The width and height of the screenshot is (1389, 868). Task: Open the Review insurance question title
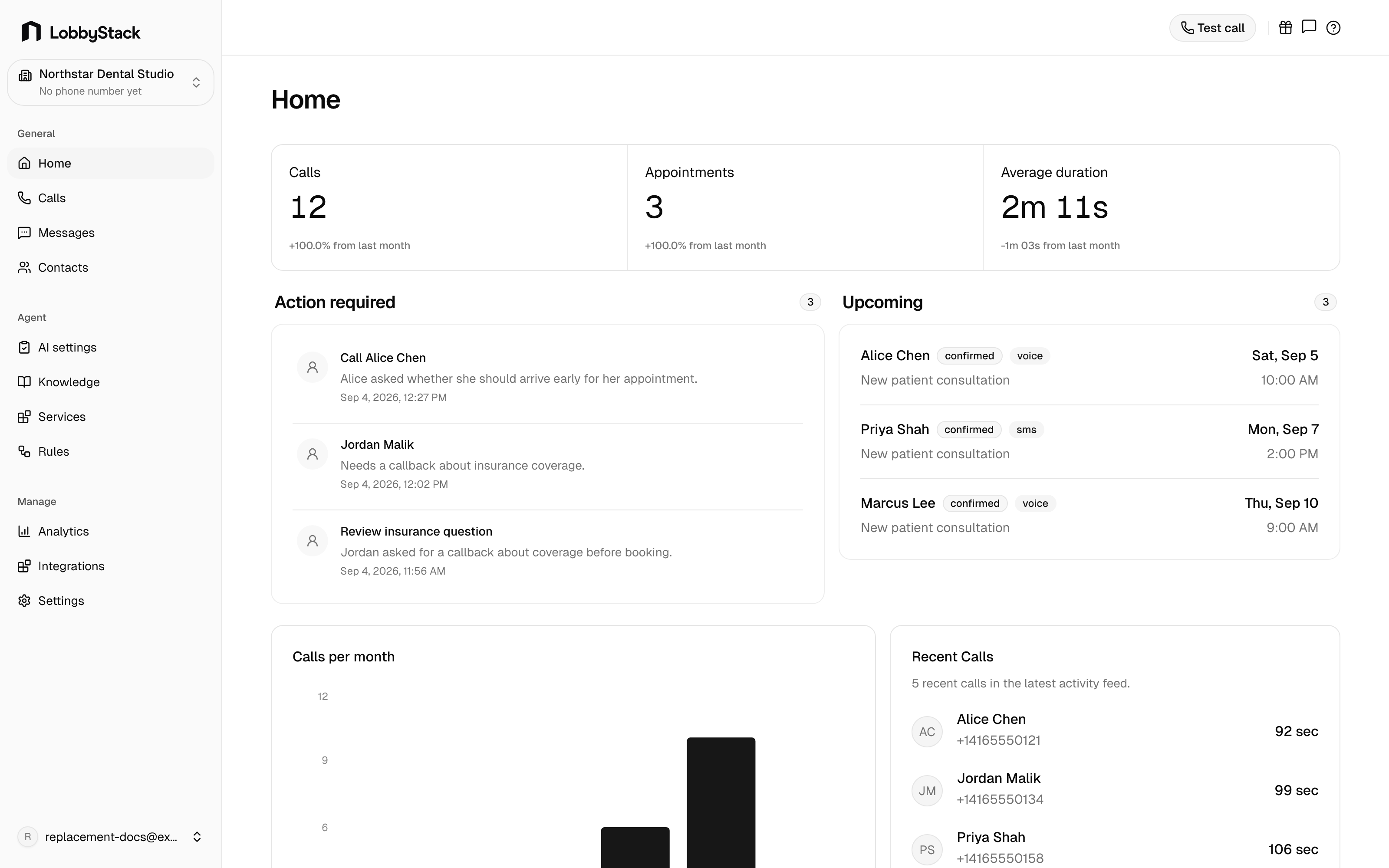point(416,532)
